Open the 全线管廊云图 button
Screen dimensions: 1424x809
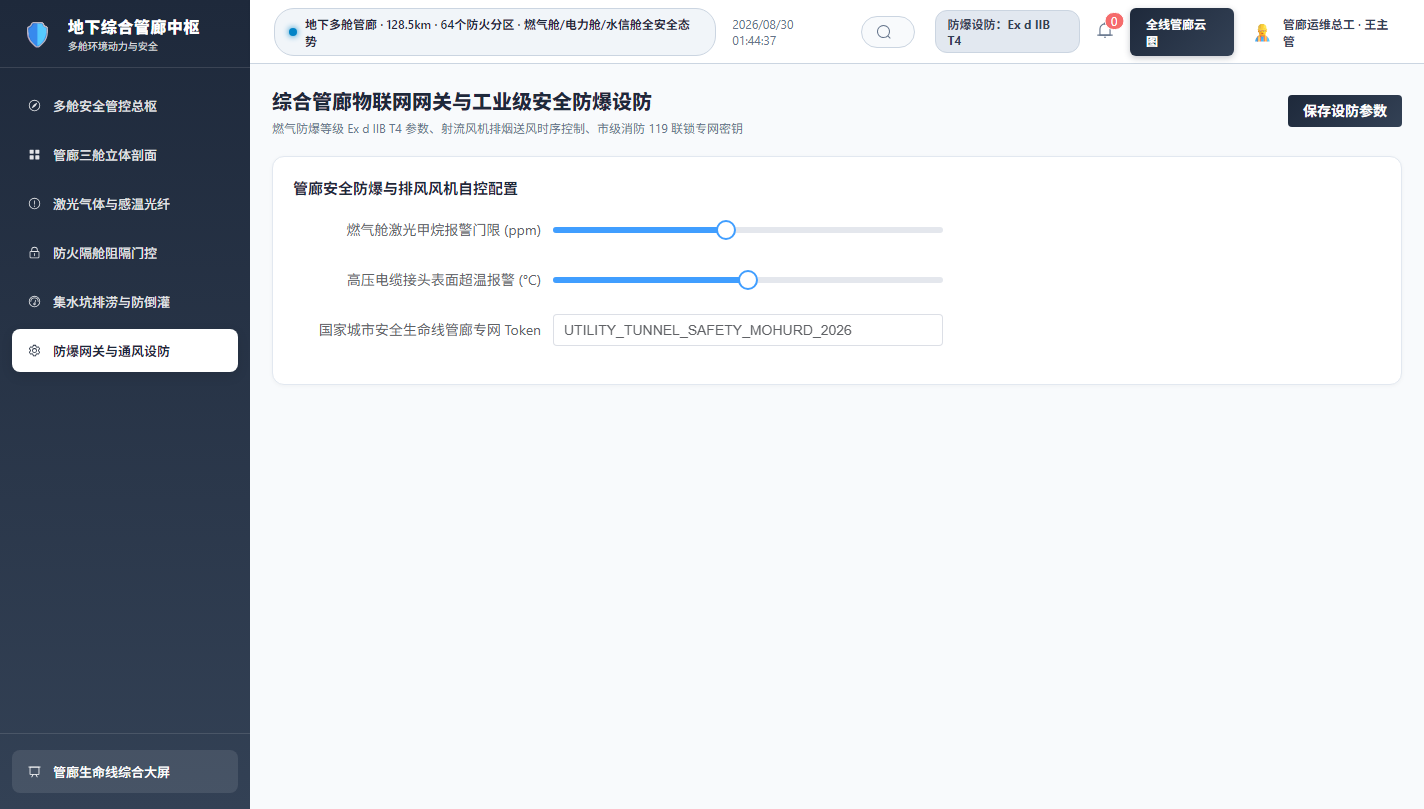tap(1181, 32)
